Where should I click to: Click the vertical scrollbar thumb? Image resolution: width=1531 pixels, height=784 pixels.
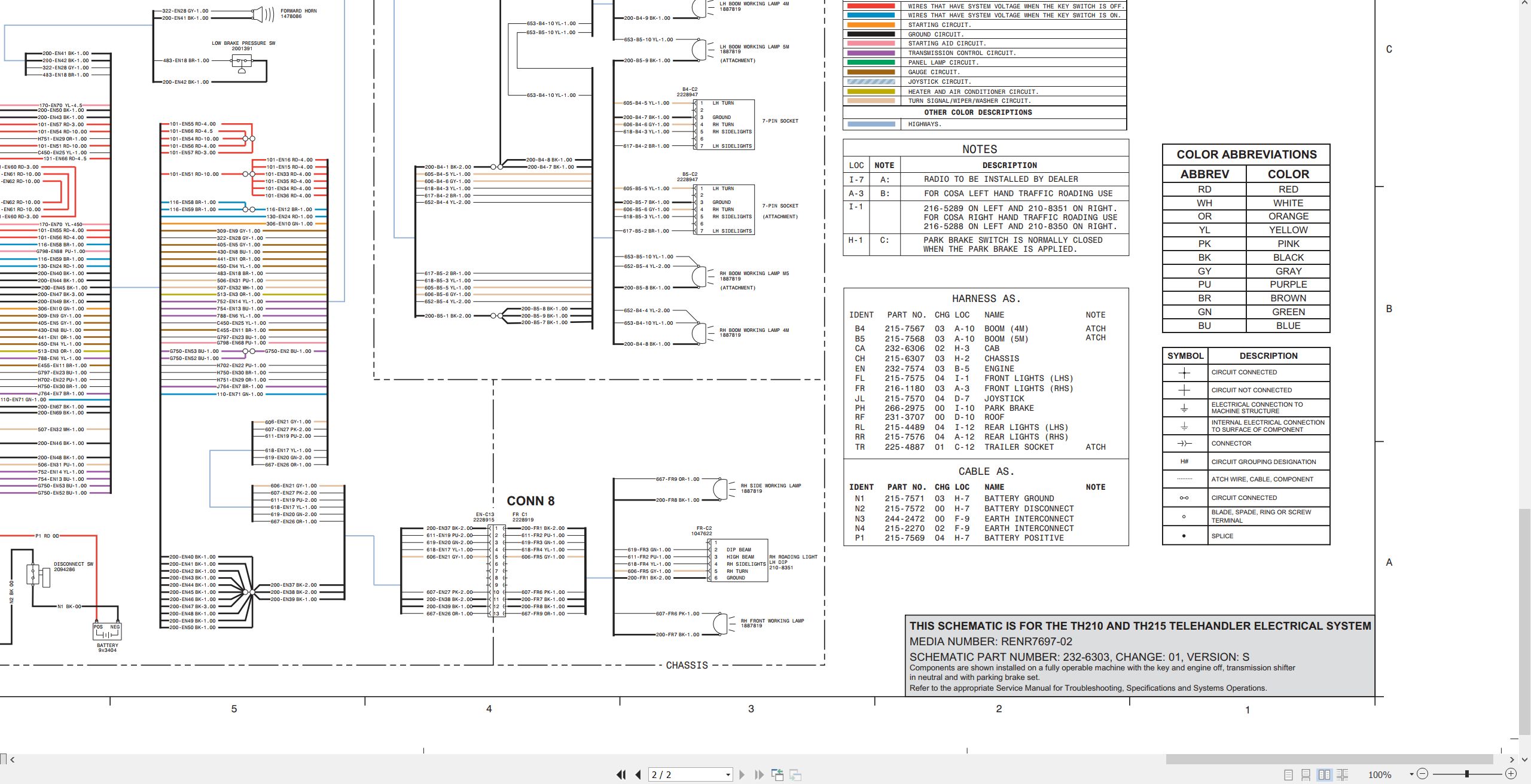(x=1525, y=622)
